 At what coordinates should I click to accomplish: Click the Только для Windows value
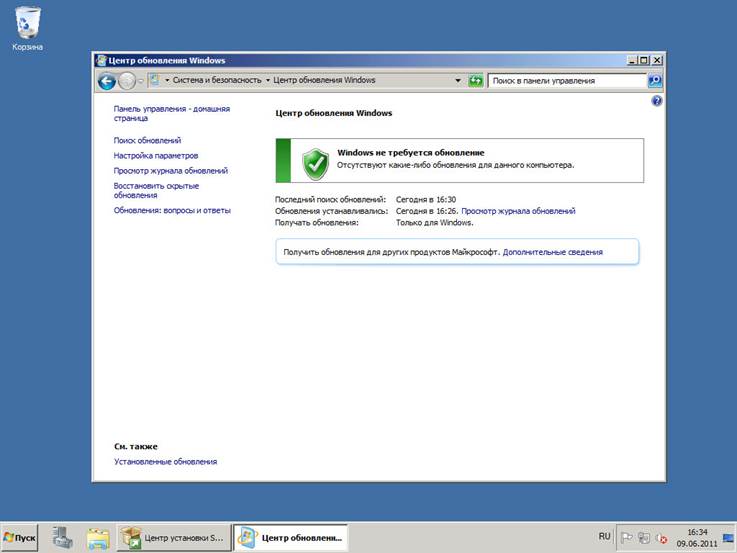434,223
